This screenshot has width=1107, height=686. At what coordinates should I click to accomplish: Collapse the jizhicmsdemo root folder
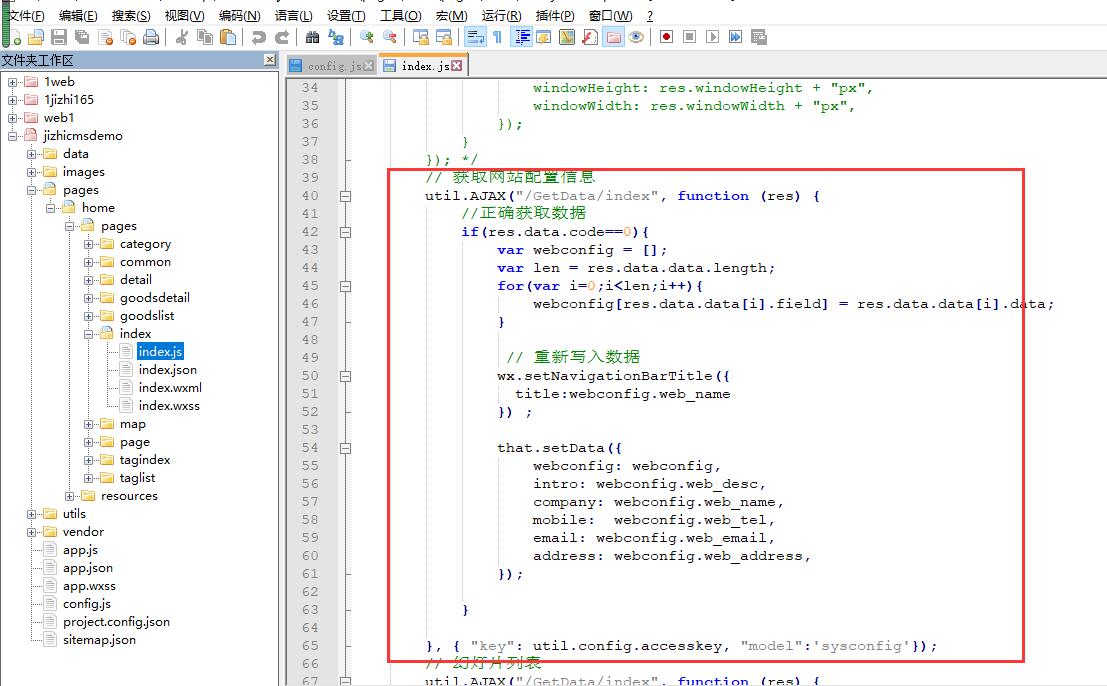(x=13, y=136)
